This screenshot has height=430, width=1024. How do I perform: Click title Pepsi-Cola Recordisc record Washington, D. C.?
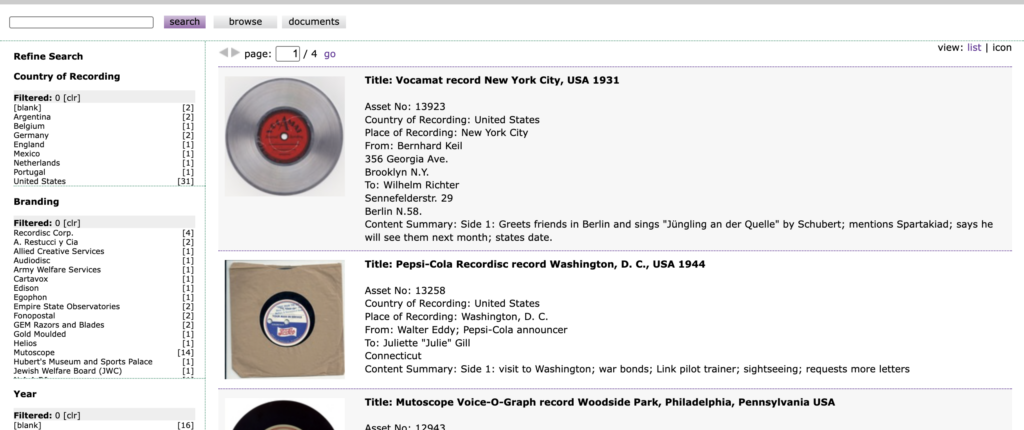[x=535, y=264]
